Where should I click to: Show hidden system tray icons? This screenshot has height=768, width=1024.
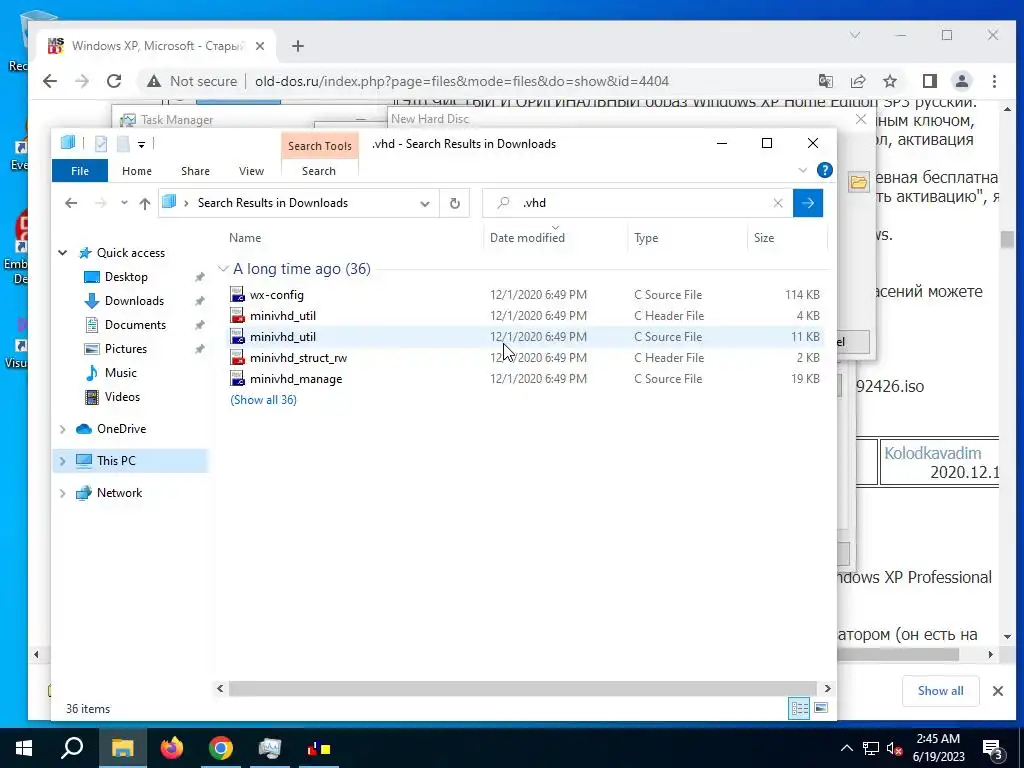click(x=846, y=748)
